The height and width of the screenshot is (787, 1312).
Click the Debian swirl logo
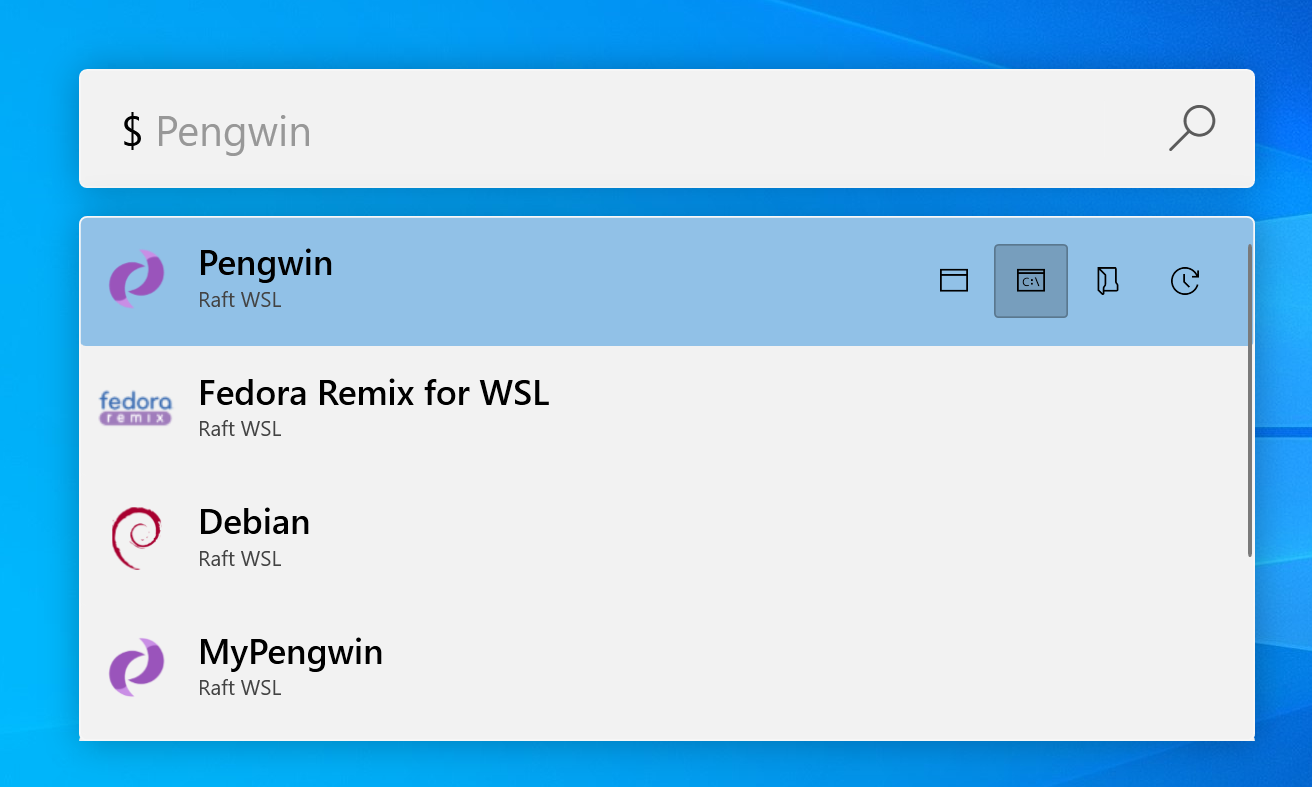click(x=136, y=538)
